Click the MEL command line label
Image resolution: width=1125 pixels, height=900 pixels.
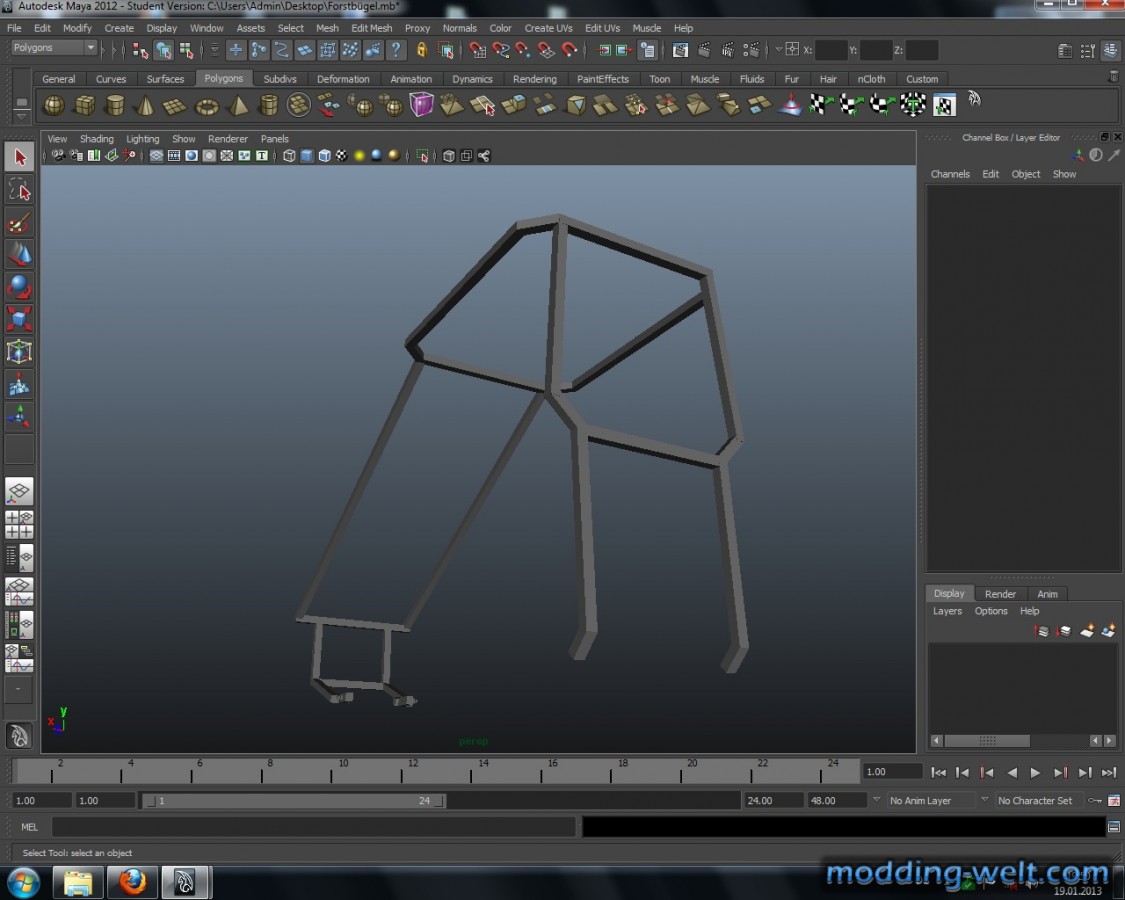click(x=29, y=827)
